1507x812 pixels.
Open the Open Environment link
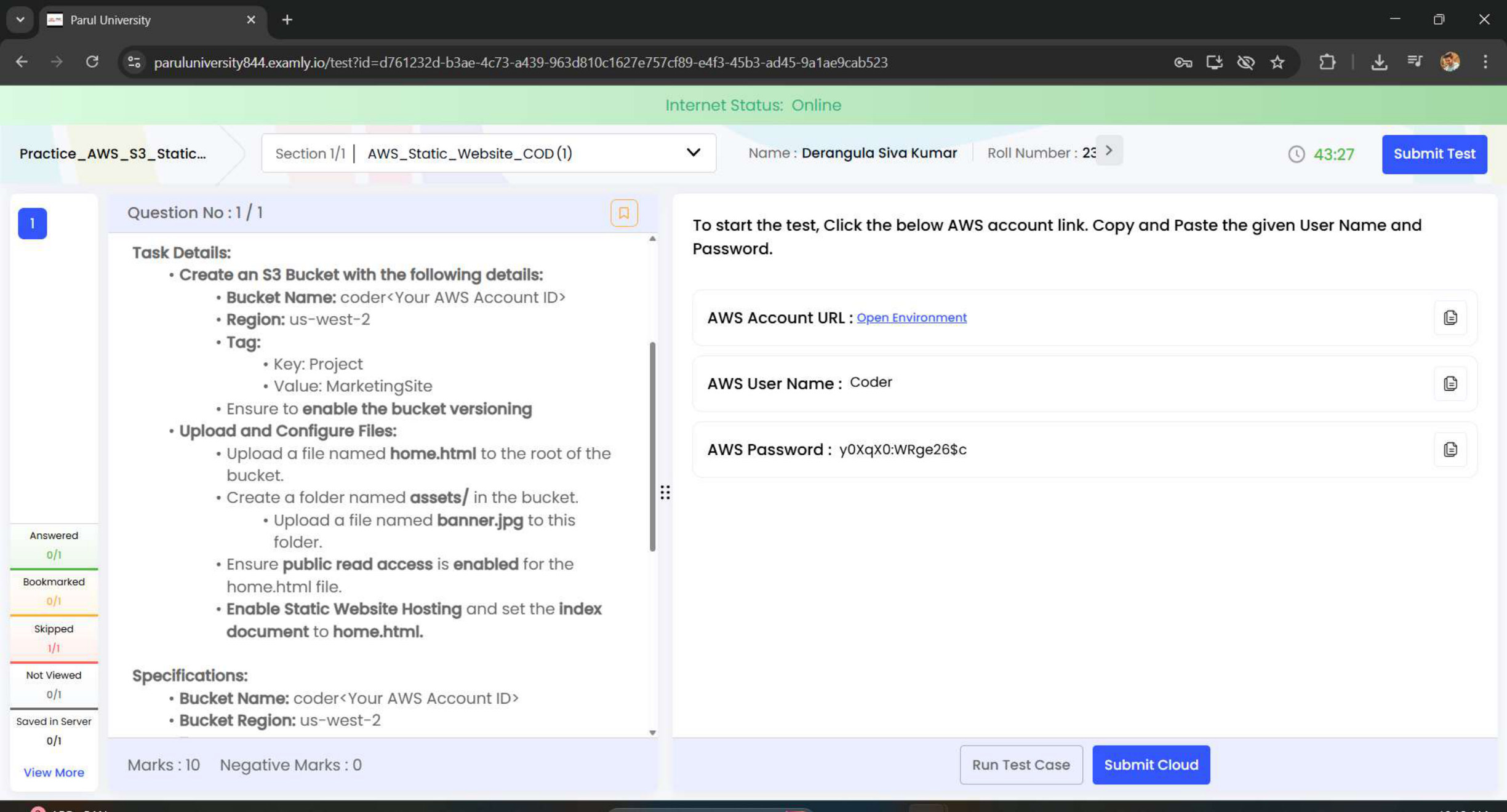[911, 317]
